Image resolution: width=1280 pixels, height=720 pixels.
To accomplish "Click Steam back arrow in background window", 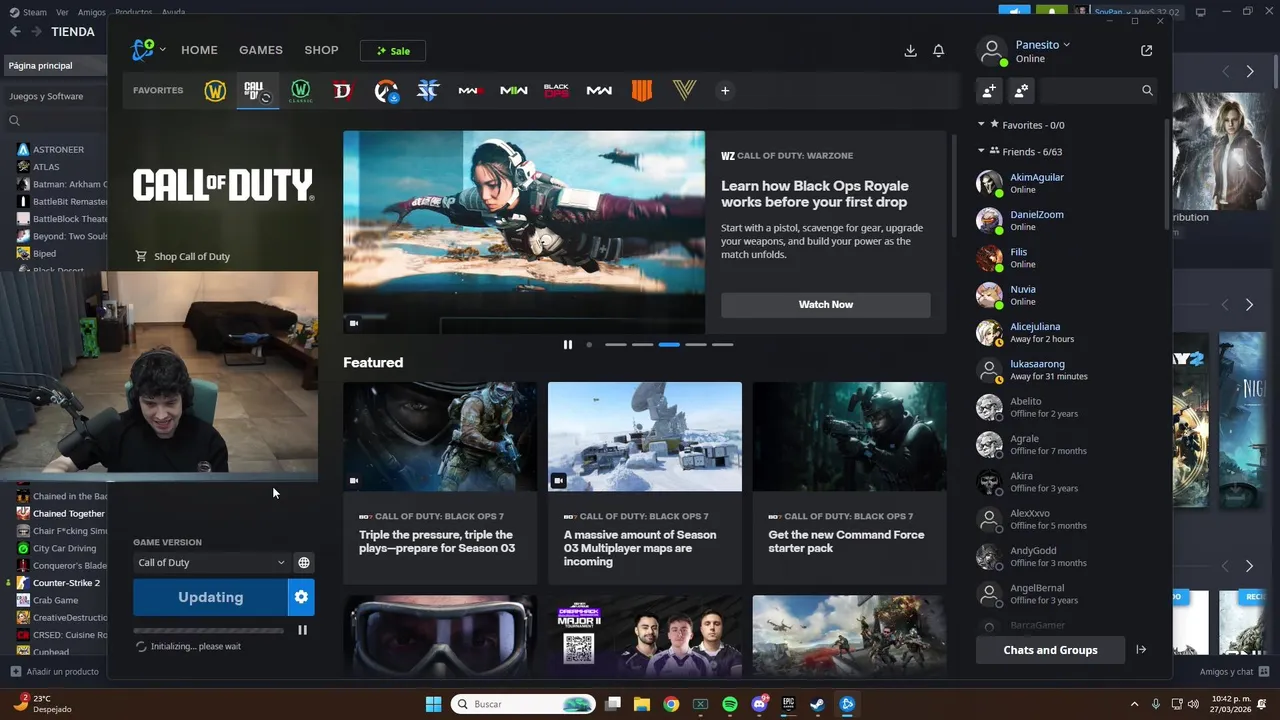I will coord(15,32).
